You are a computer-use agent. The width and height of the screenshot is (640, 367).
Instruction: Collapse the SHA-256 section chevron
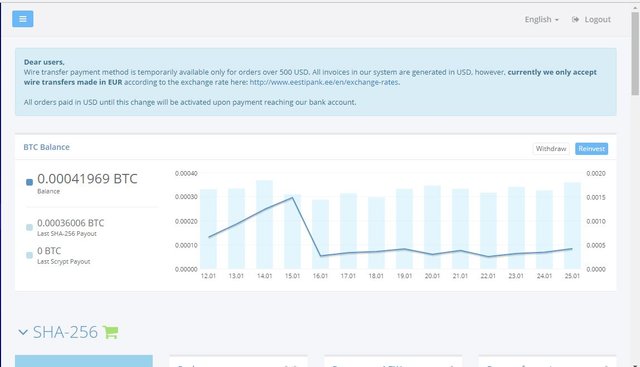pos(23,332)
